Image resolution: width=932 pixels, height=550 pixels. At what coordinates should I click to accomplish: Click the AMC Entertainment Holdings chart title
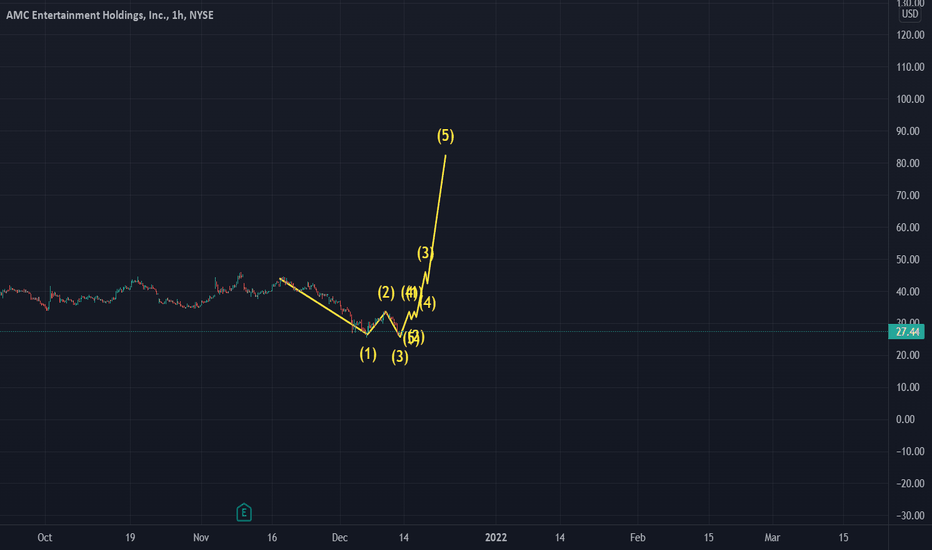click(110, 15)
